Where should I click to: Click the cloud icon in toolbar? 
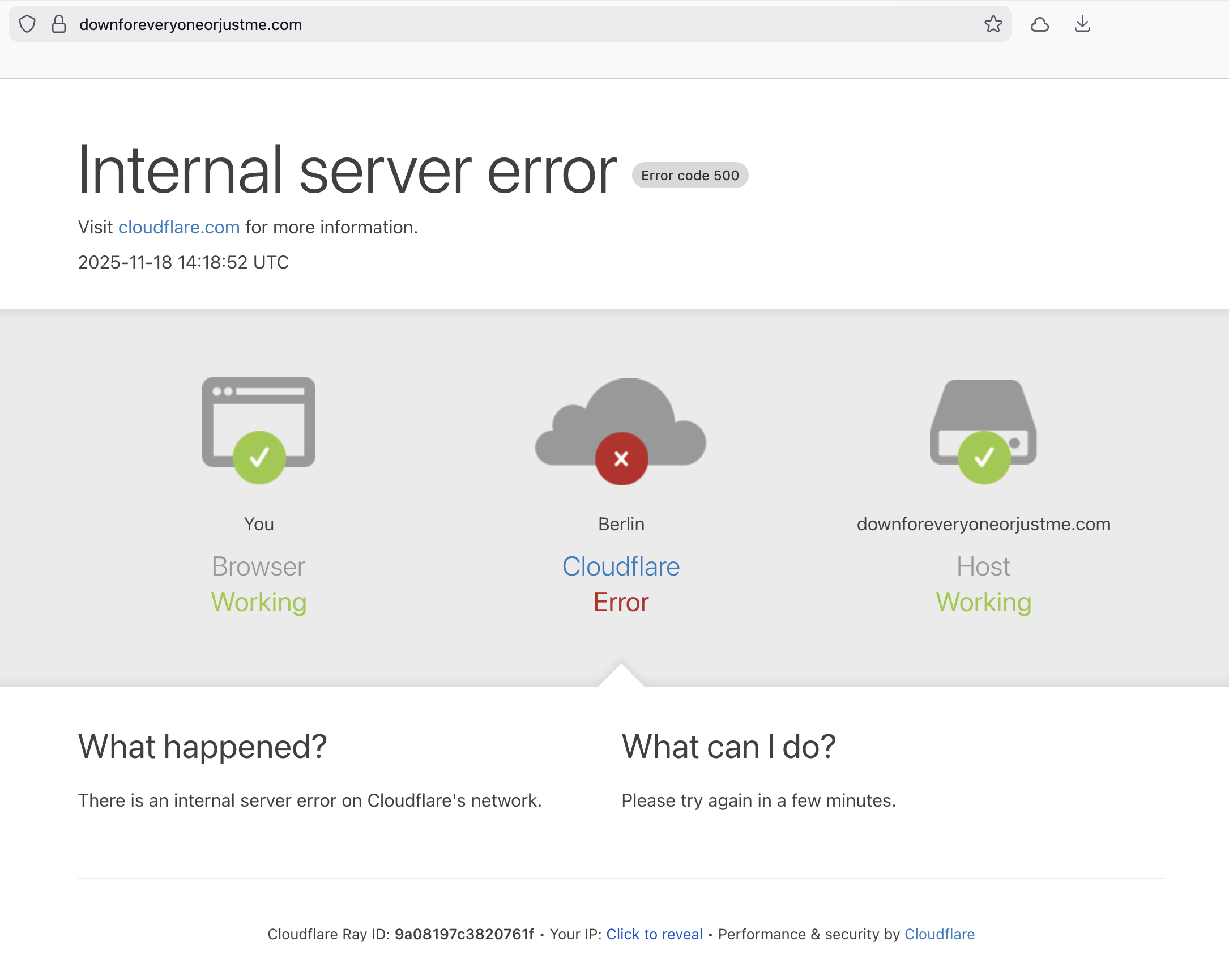[1039, 24]
